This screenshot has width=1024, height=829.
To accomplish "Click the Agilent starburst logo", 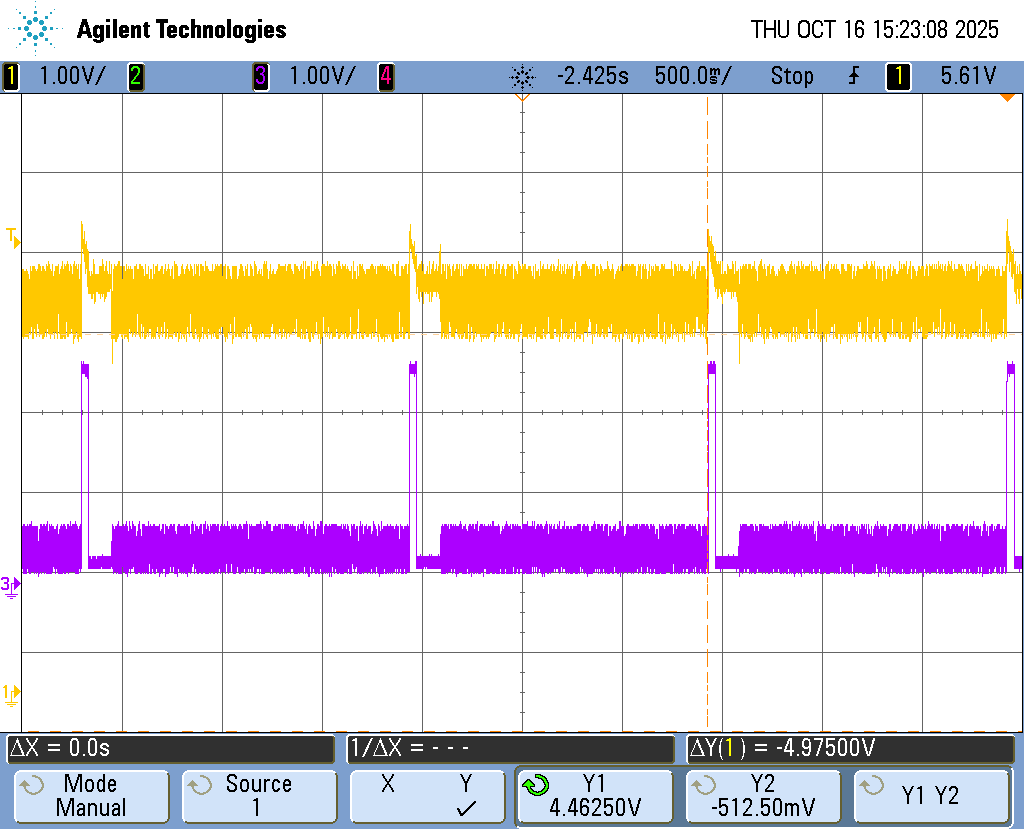I will pyautogui.click(x=35, y=29).
